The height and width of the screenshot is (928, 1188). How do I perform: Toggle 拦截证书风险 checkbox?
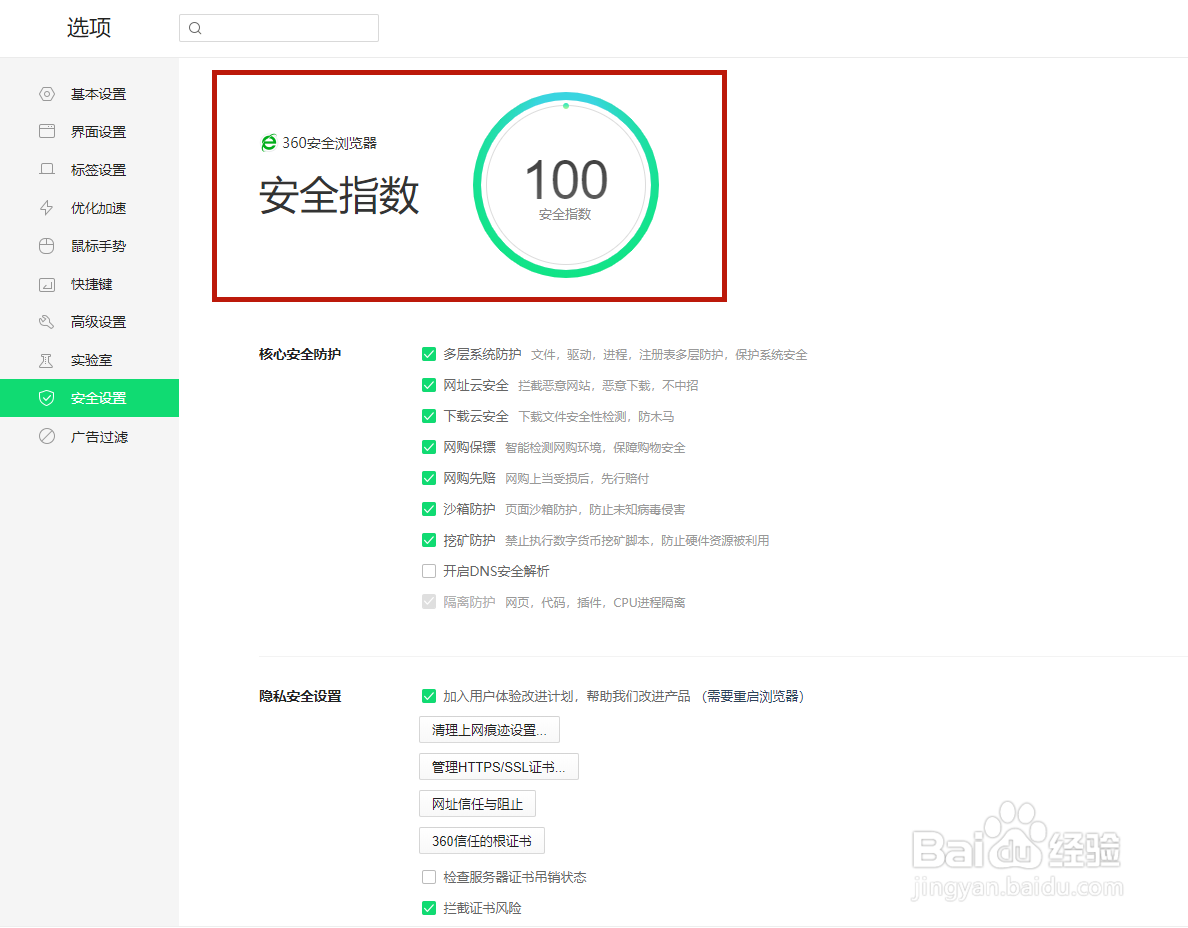pos(429,908)
